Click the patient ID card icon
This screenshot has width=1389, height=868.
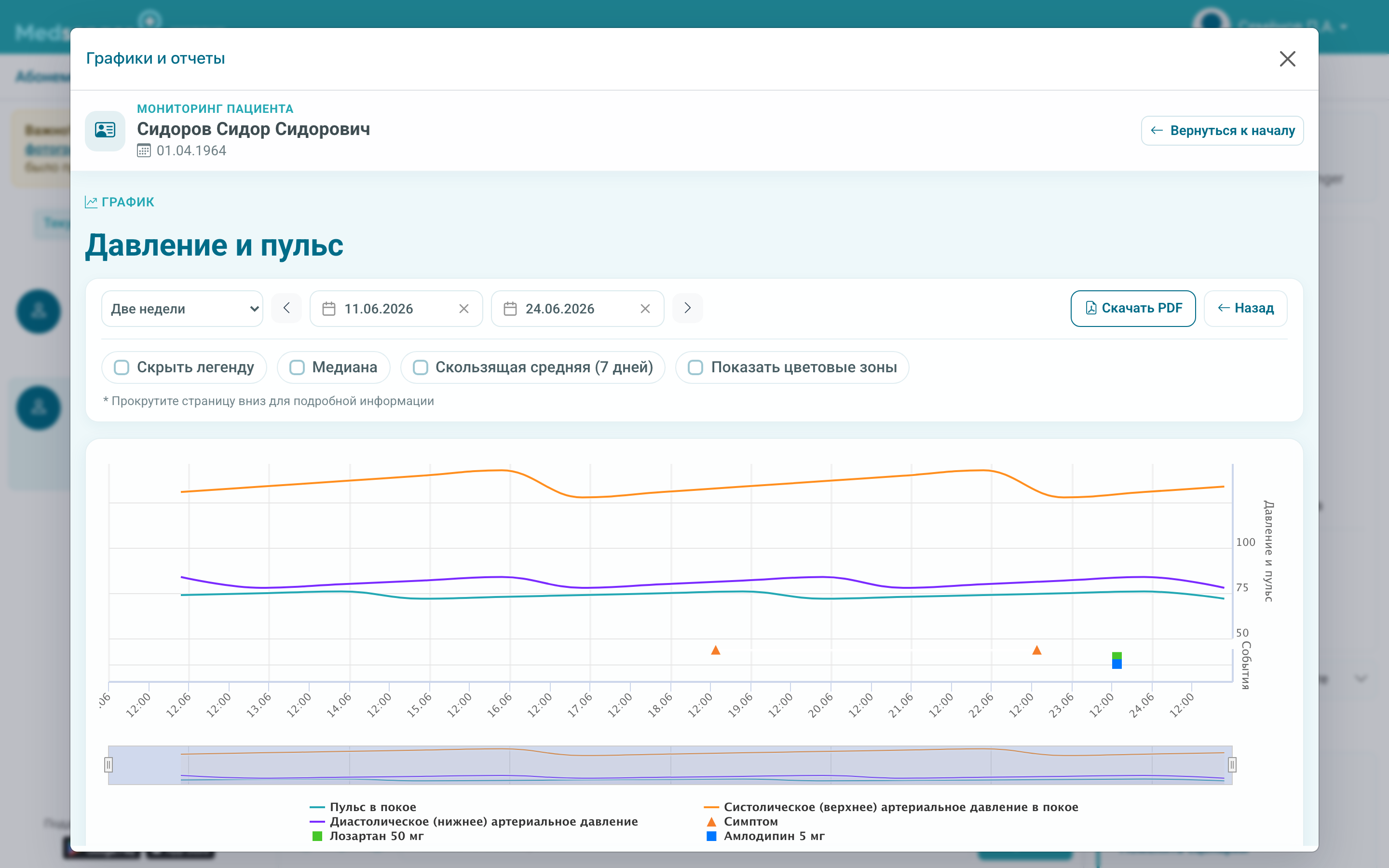[x=105, y=130]
